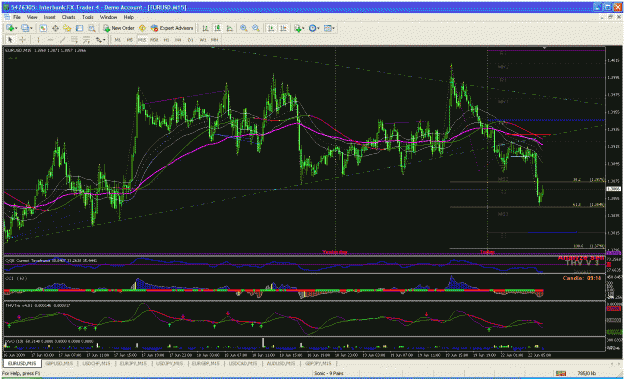Switch to the GBPUSD,M15 chart tab
This screenshot has width=625, height=379.
point(59,363)
